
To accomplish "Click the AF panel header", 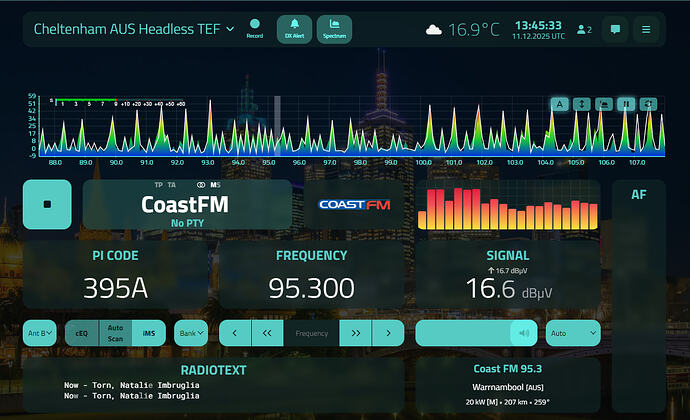I will tap(639, 195).
